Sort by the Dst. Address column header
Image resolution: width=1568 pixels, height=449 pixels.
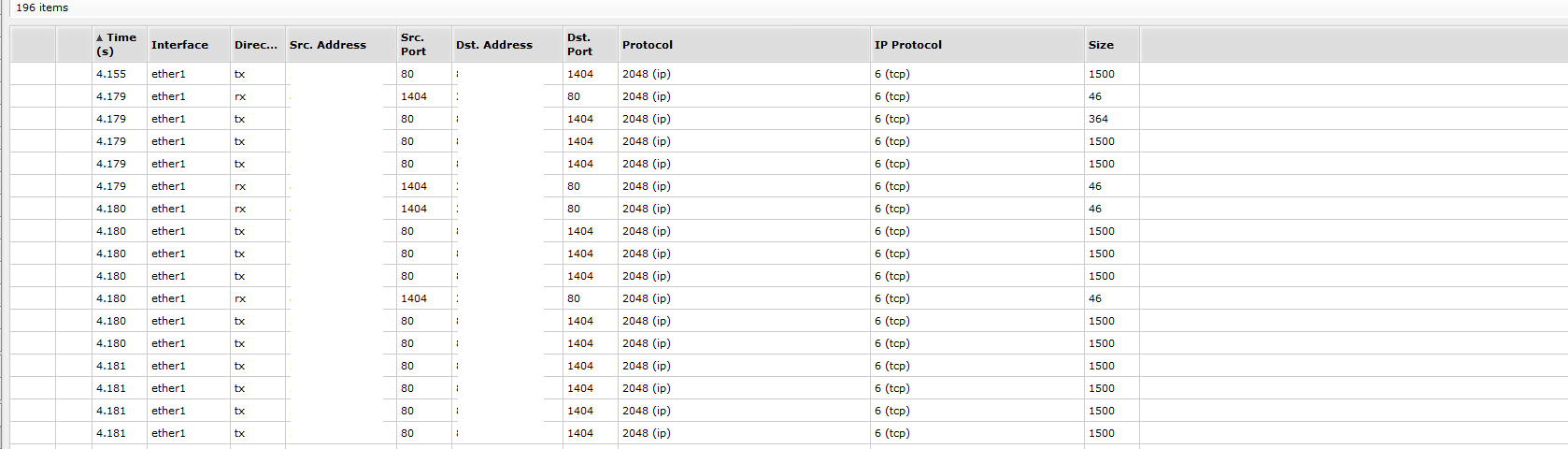pyautogui.click(x=507, y=45)
